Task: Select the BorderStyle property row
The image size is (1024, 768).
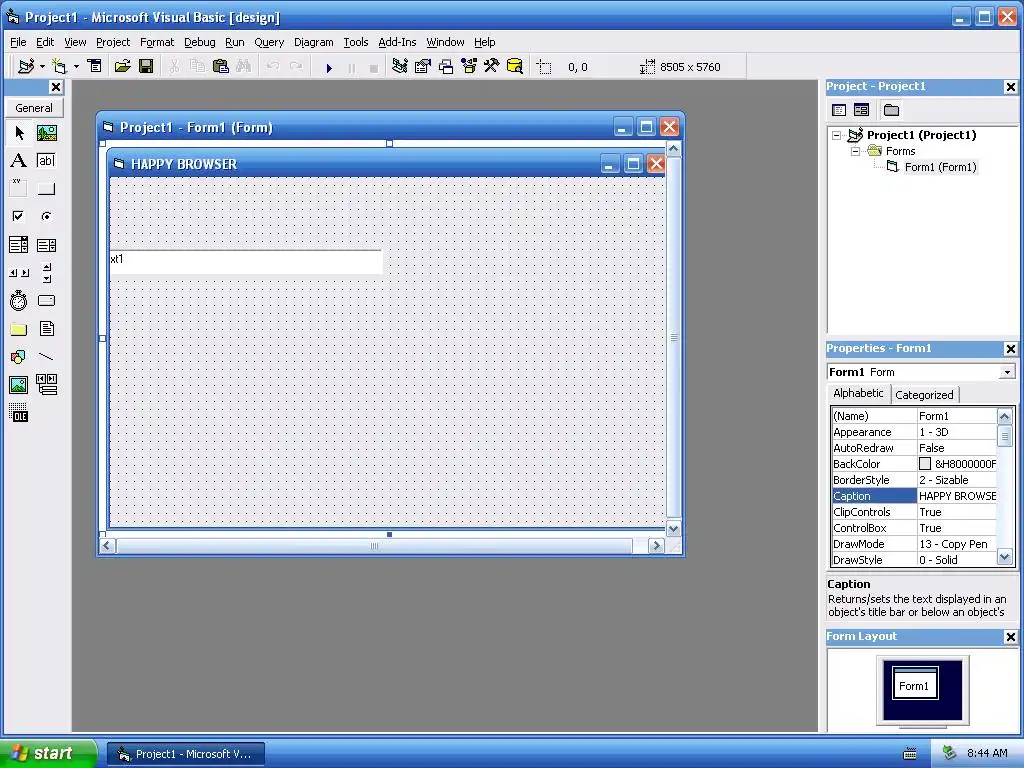Action: [914, 480]
